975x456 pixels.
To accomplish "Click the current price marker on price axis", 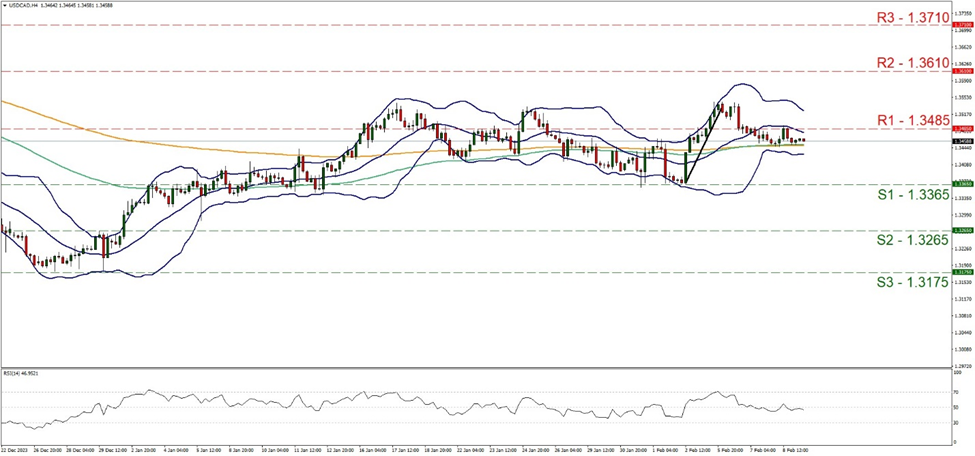I will (x=961, y=141).
